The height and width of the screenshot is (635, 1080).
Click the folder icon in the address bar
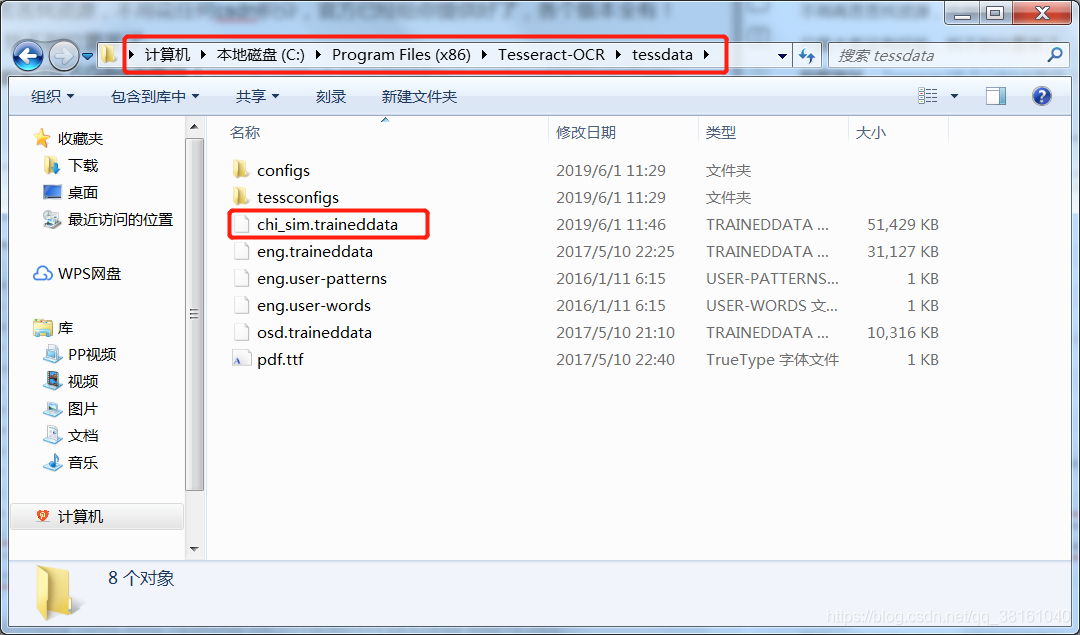click(x=109, y=54)
